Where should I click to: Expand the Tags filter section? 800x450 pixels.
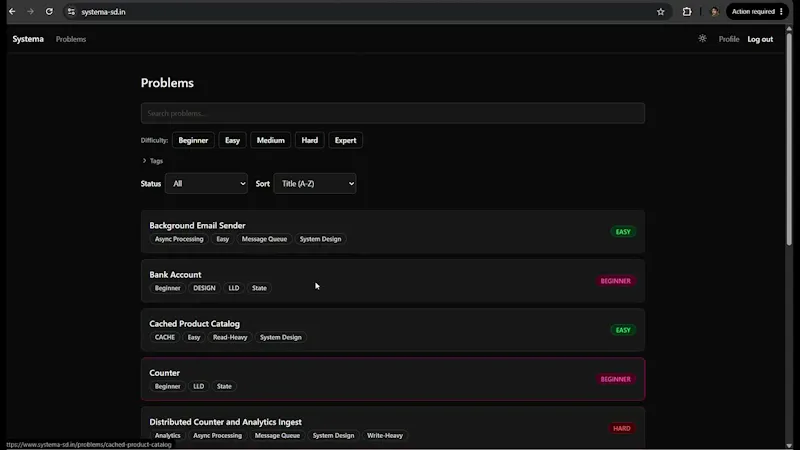pyautogui.click(x=153, y=161)
